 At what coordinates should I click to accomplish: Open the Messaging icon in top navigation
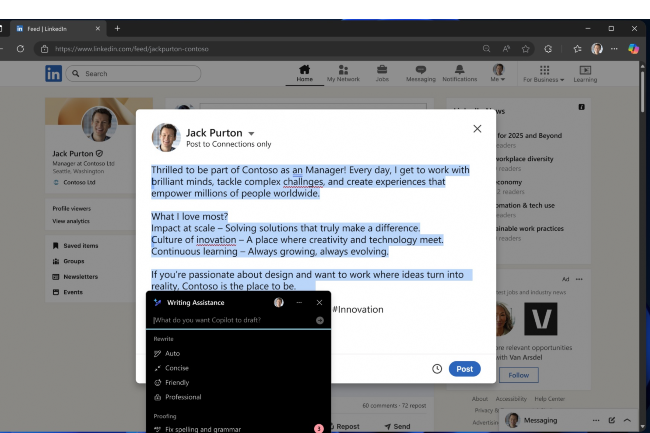420,70
